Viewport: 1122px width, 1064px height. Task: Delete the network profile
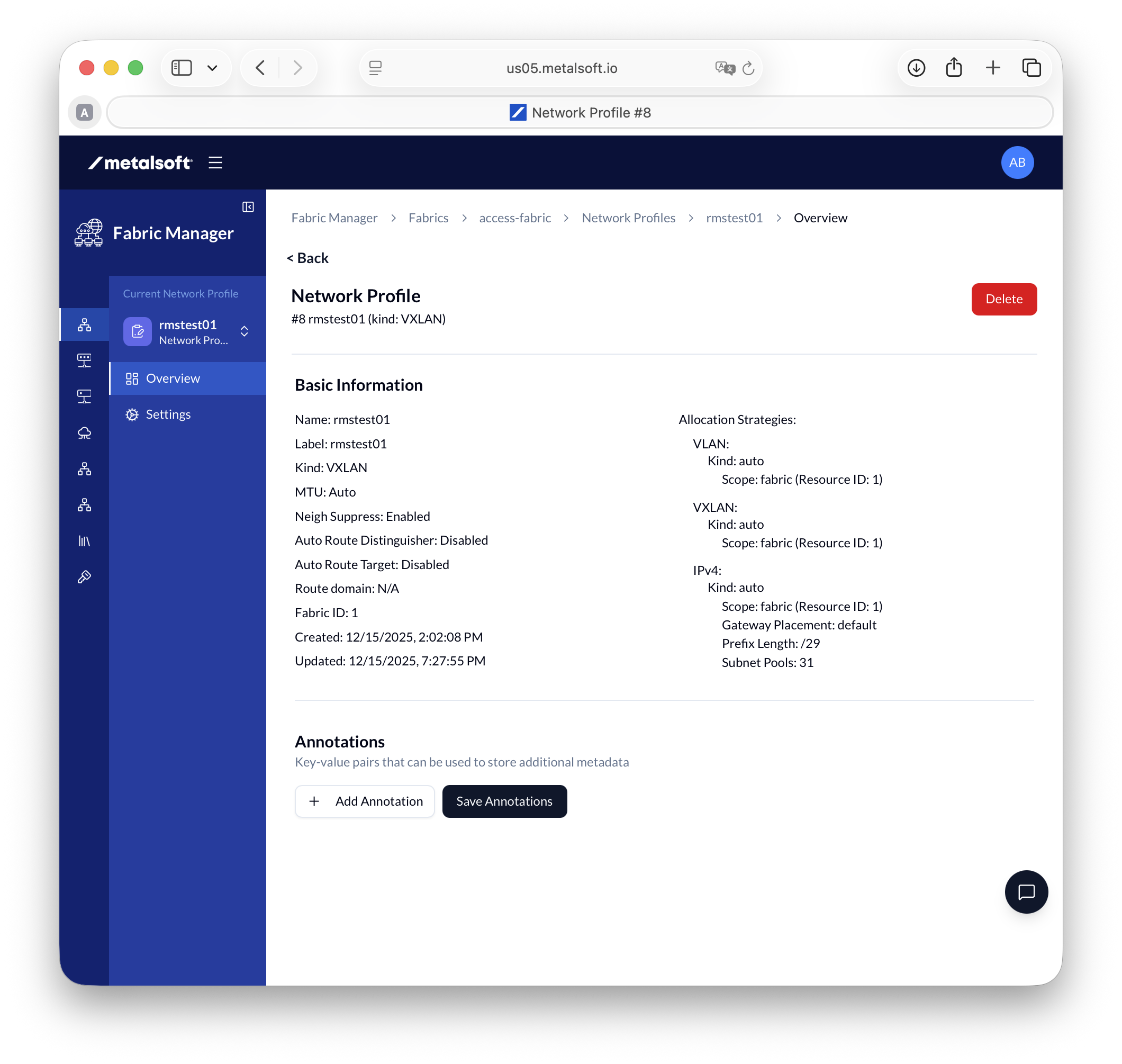(x=1003, y=299)
